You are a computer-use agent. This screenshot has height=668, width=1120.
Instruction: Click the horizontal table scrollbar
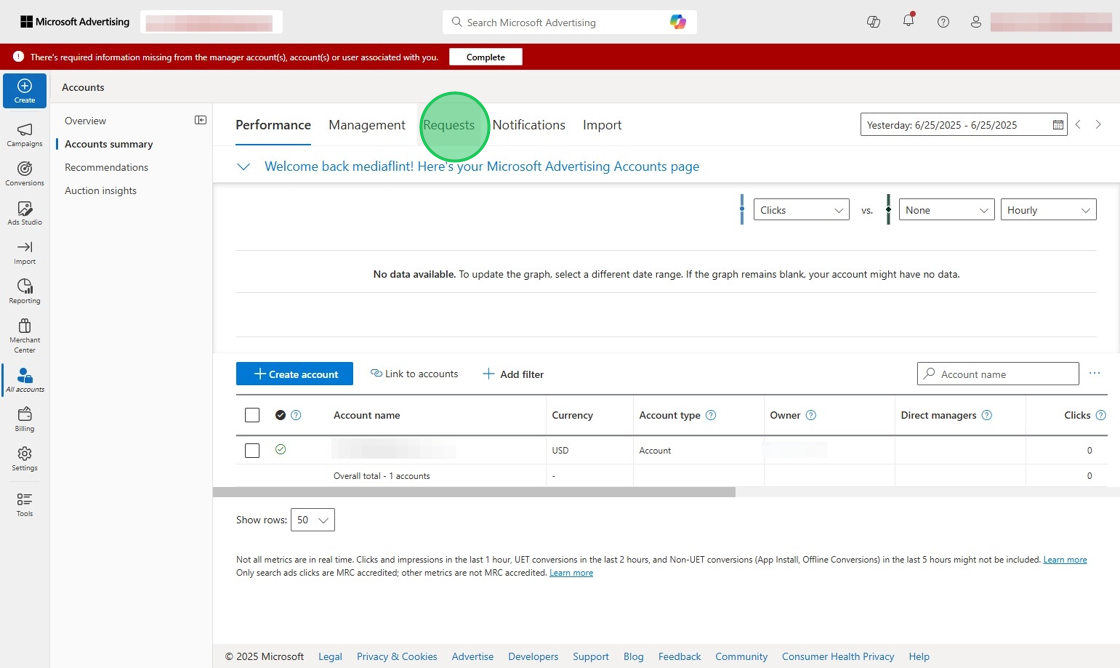coord(474,492)
